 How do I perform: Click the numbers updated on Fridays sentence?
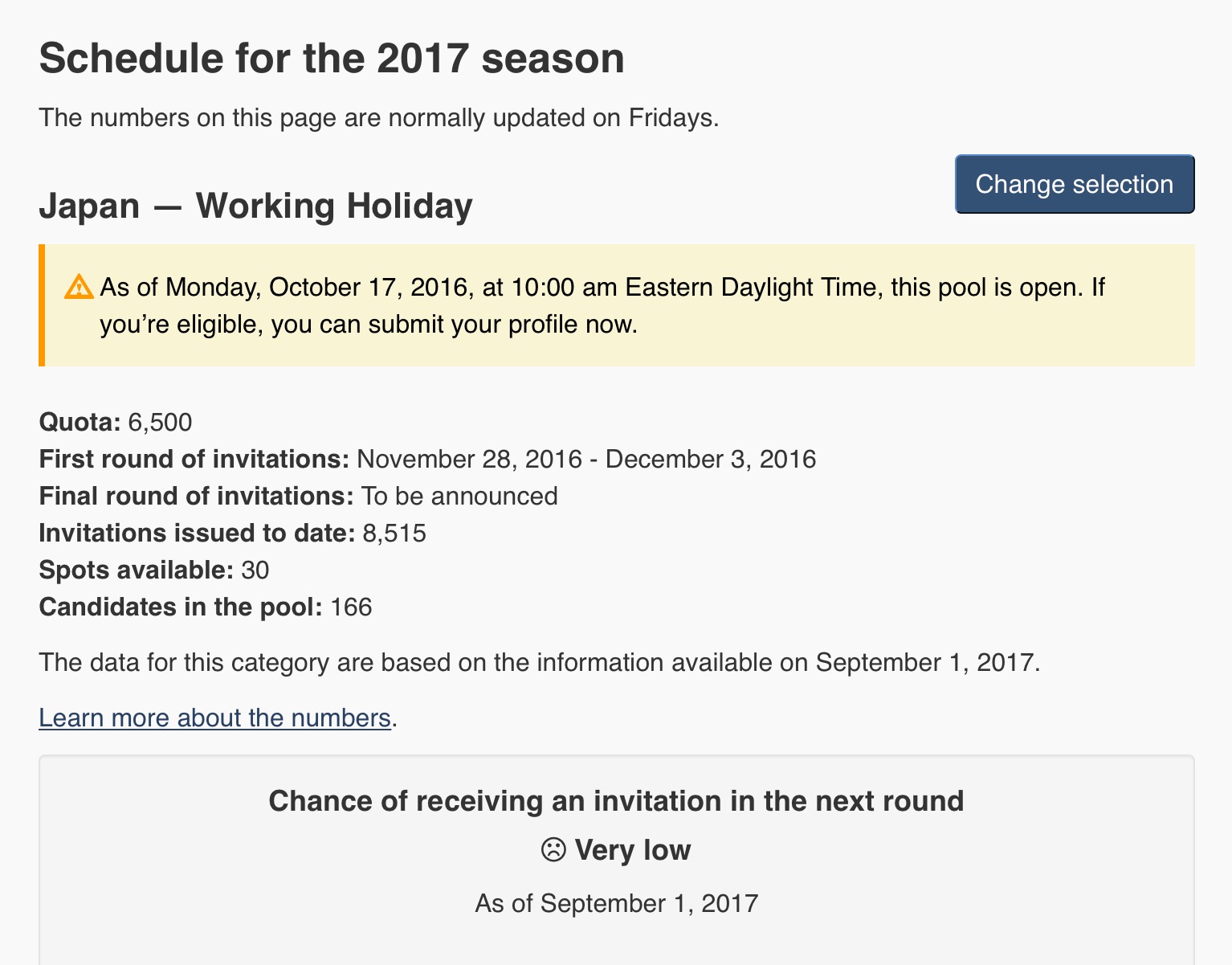point(379,118)
